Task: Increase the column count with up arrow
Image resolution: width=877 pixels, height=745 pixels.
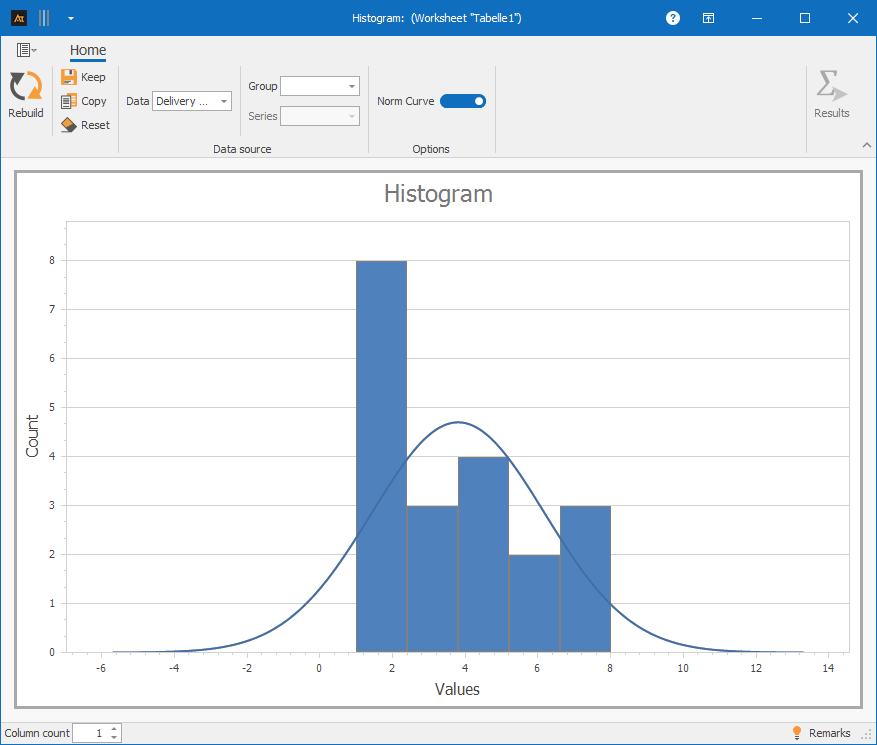Action: pyautogui.click(x=114, y=729)
